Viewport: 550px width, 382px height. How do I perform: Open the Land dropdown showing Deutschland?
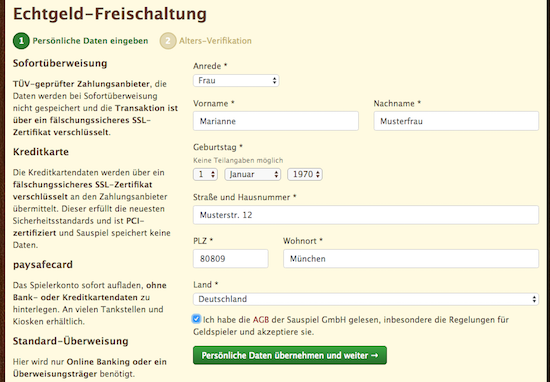(366, 299)
